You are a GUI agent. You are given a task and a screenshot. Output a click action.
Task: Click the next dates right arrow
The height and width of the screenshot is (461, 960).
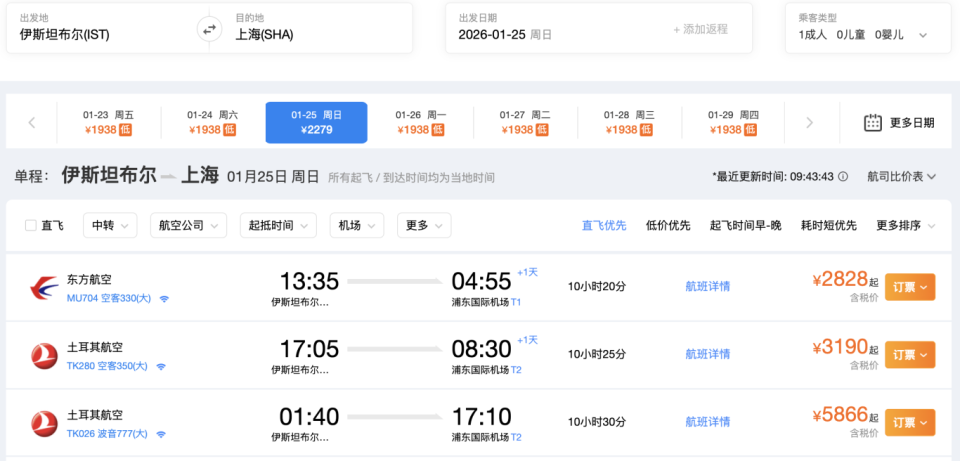point(809,123)
